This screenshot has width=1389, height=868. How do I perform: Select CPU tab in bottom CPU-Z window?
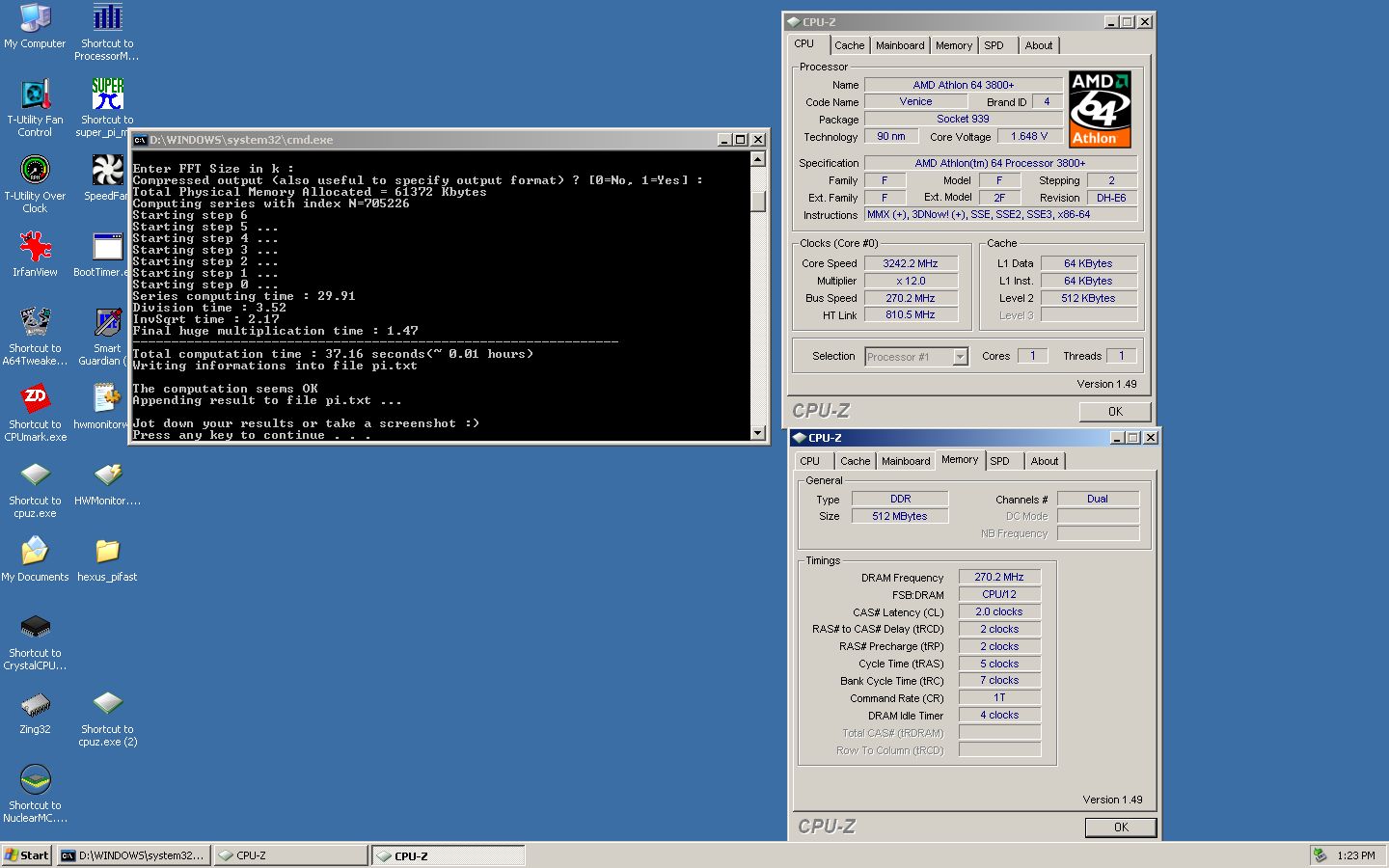pyautogui.click(x=810, y=461)
